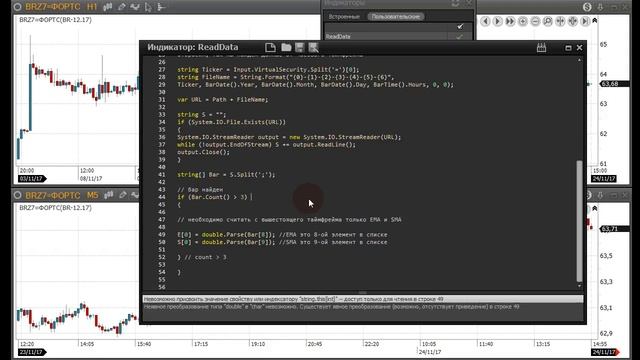The image size is (640, 360).
Task: Click the chart type icon in H1 chart header
Action: click(x=108, y=7)
